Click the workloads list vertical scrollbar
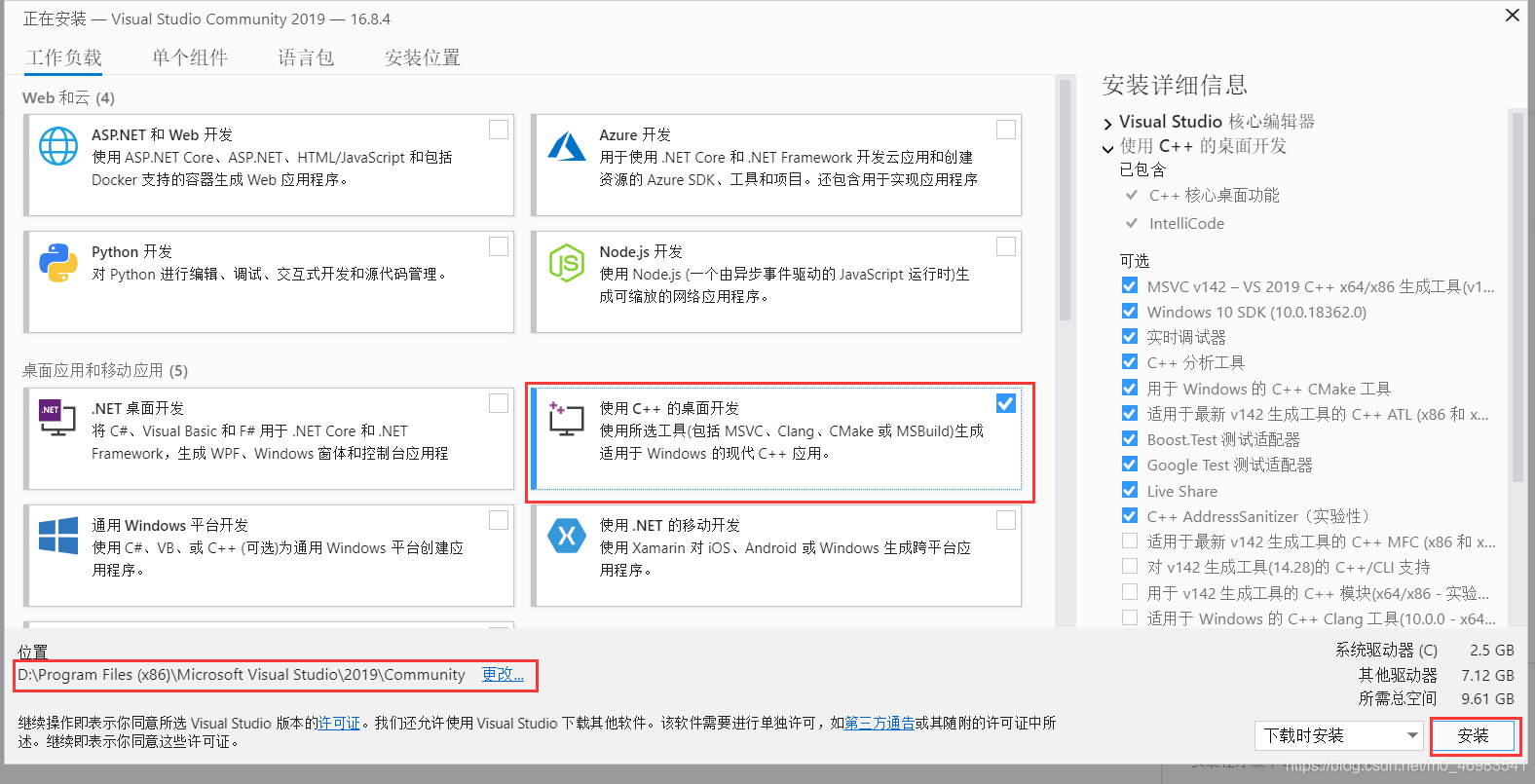The width and height of the screenshot is (1535, 784). (1065, 201)
